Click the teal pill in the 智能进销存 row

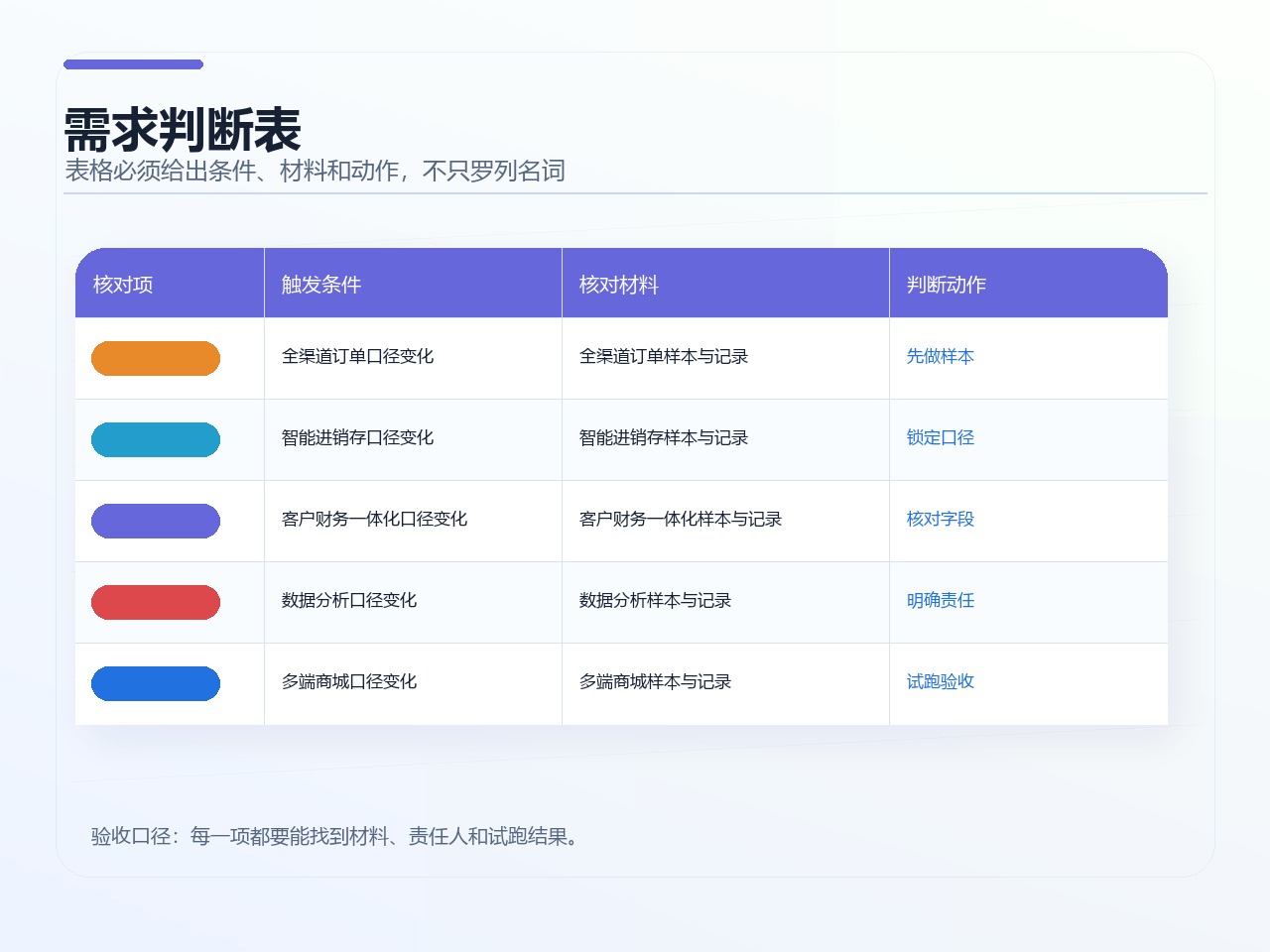point(156,439)
